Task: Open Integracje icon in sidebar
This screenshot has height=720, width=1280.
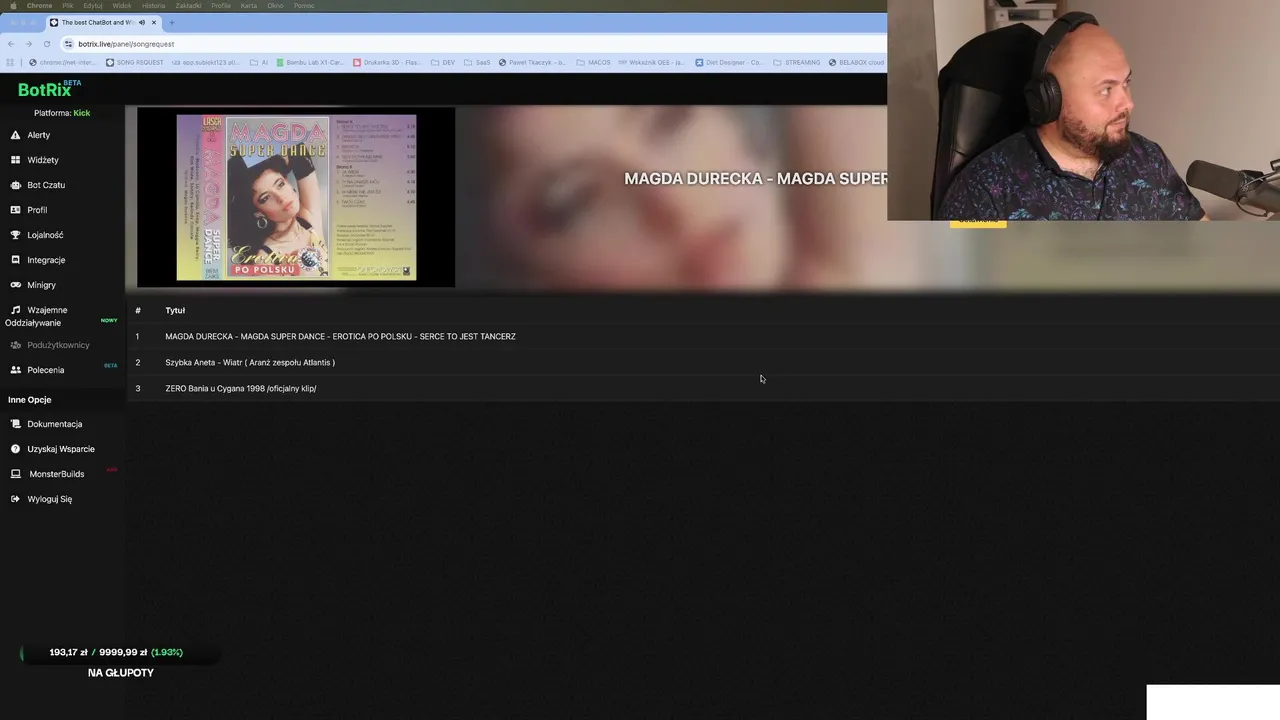Action: coord(15,260)
